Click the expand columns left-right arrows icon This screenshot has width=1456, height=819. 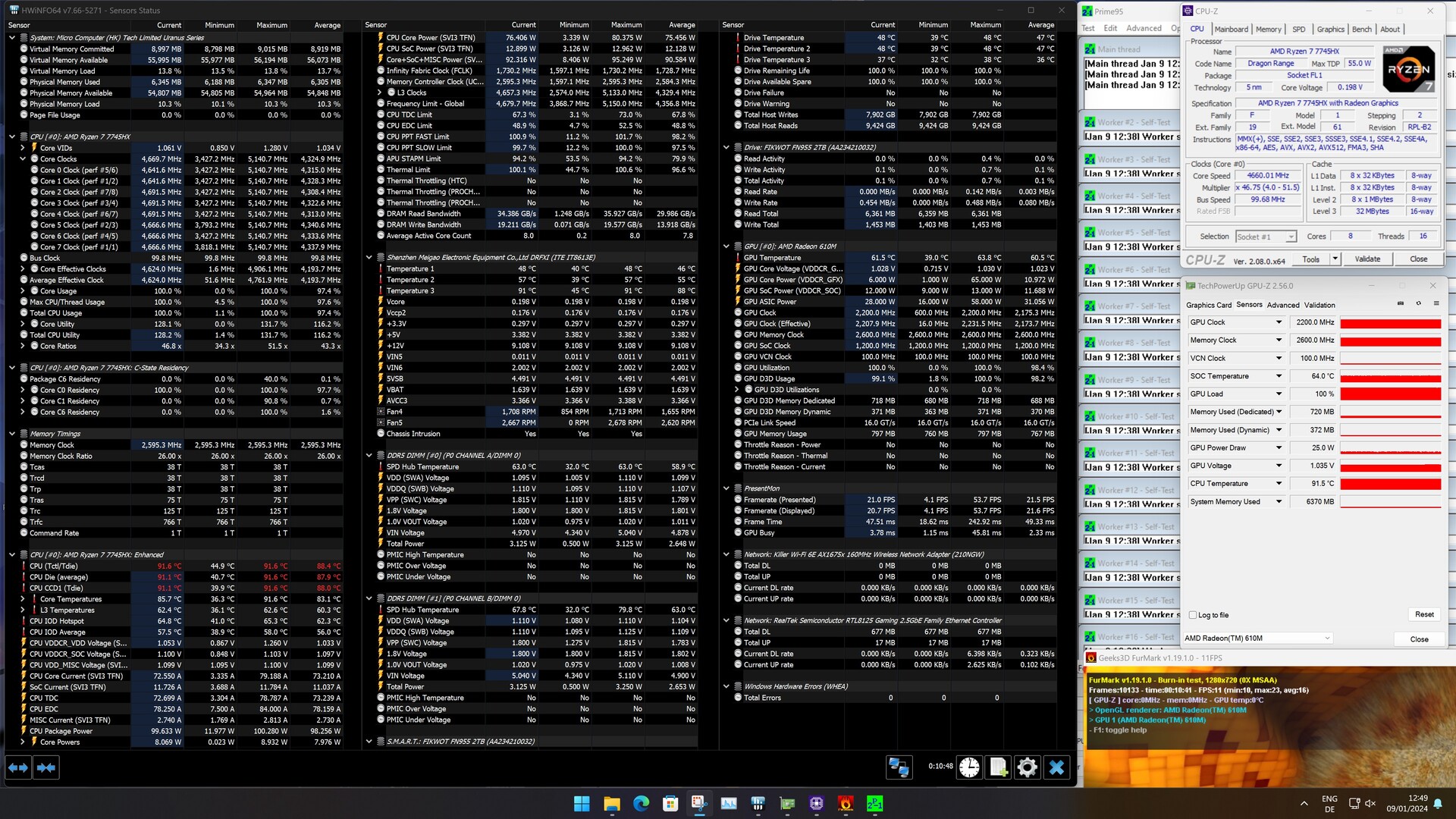[18, 767]
